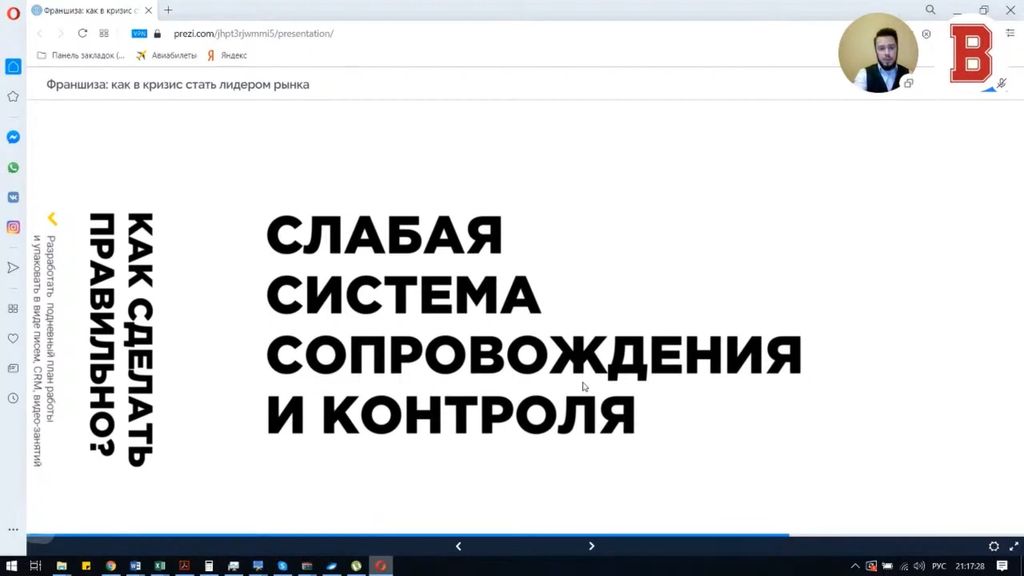Viewport: 1024px width, 576px height.
Task: Open Opera easy setup menu icon
Action: point(1010,33)
